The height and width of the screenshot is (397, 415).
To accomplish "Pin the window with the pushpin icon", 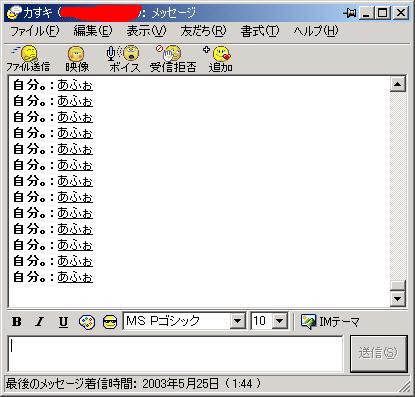I will [350, 13].
